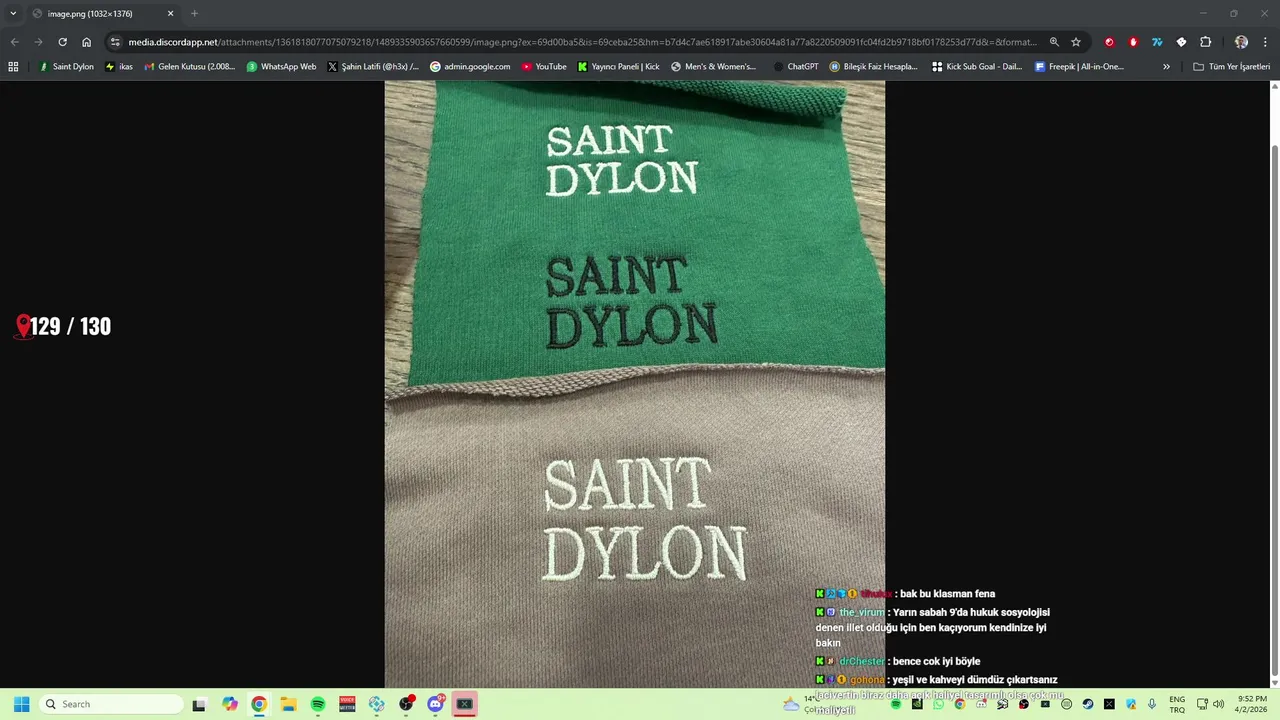The width and height of the screenshot is (1280, 720).
Task: Open File Explorer from the taskbar
Action: click(288, 704)
